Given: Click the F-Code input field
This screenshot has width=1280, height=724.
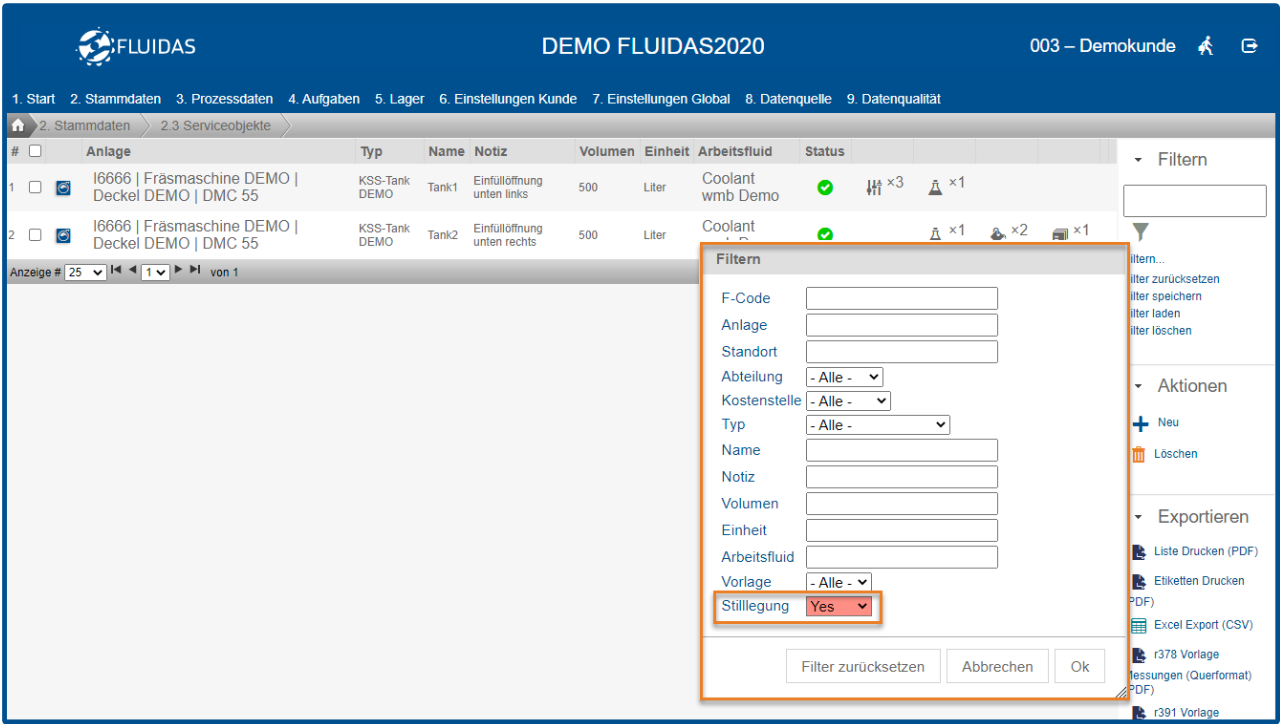Looking at the screenshot, I should click(901, 298).
